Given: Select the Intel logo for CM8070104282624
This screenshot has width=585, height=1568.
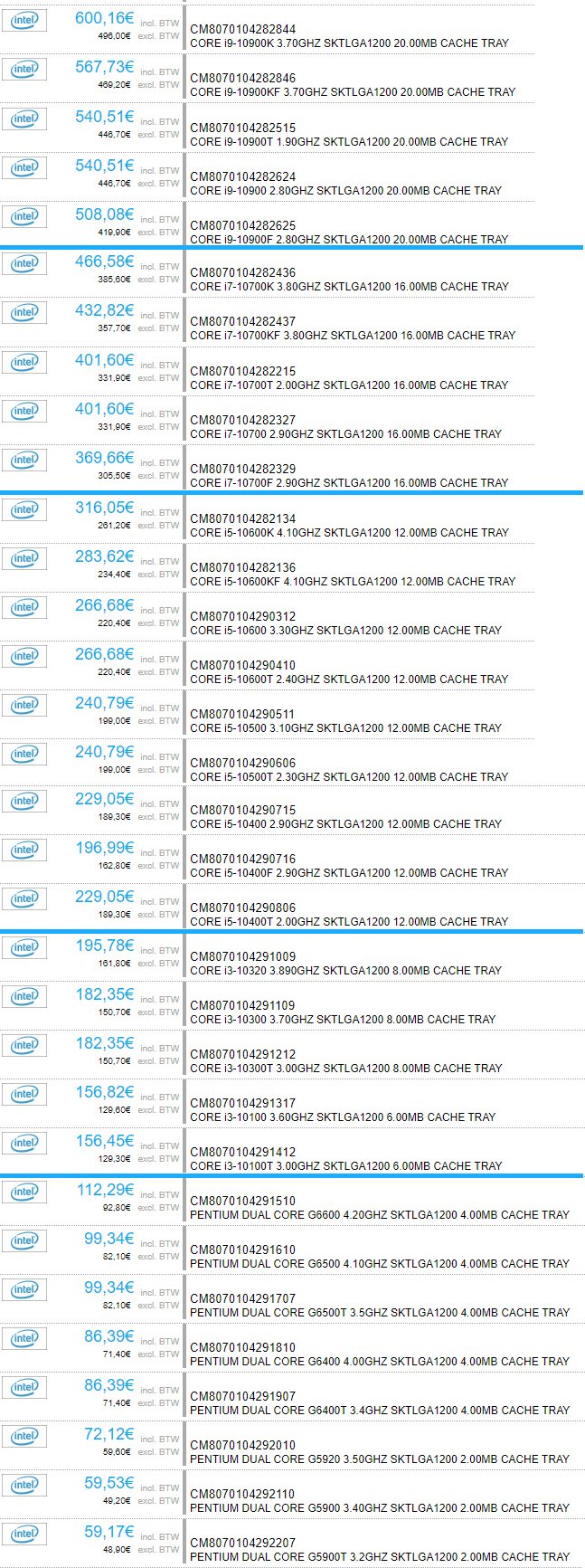Looking at the screenshot, I should coord(24,167).
